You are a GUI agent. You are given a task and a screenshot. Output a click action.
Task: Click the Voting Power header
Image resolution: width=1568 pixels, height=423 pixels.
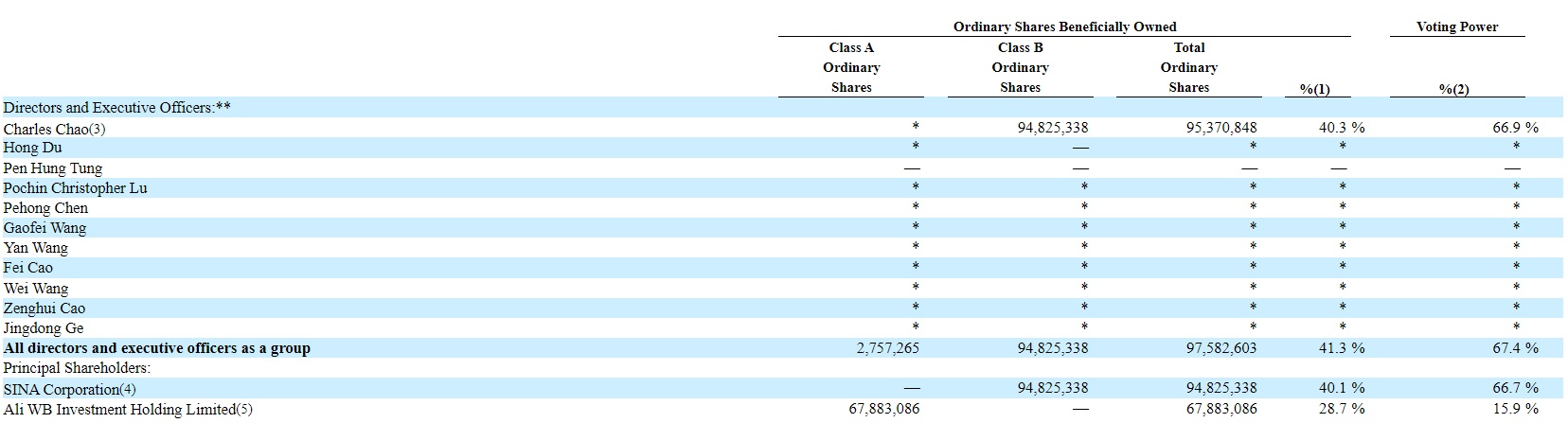[x=1456, y=26]
